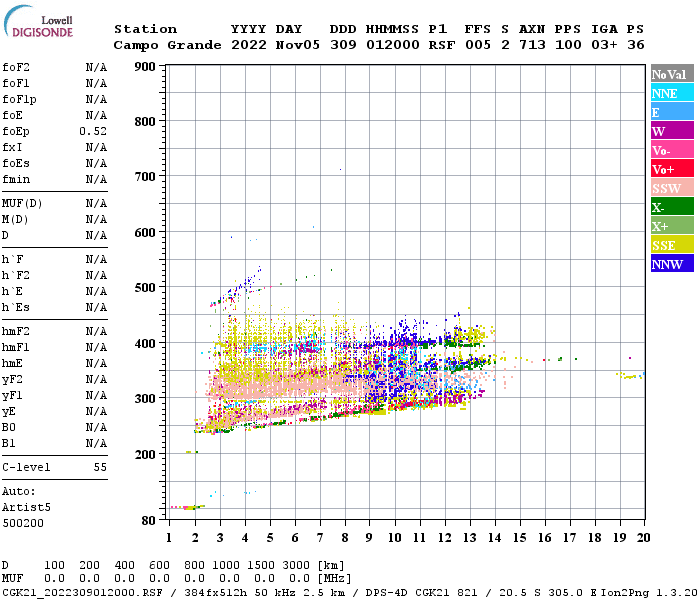Image resolution: width=700 pixels, height=600 pixels.
Task: Click the Campo Grande station name
Action: click(167, 46)
